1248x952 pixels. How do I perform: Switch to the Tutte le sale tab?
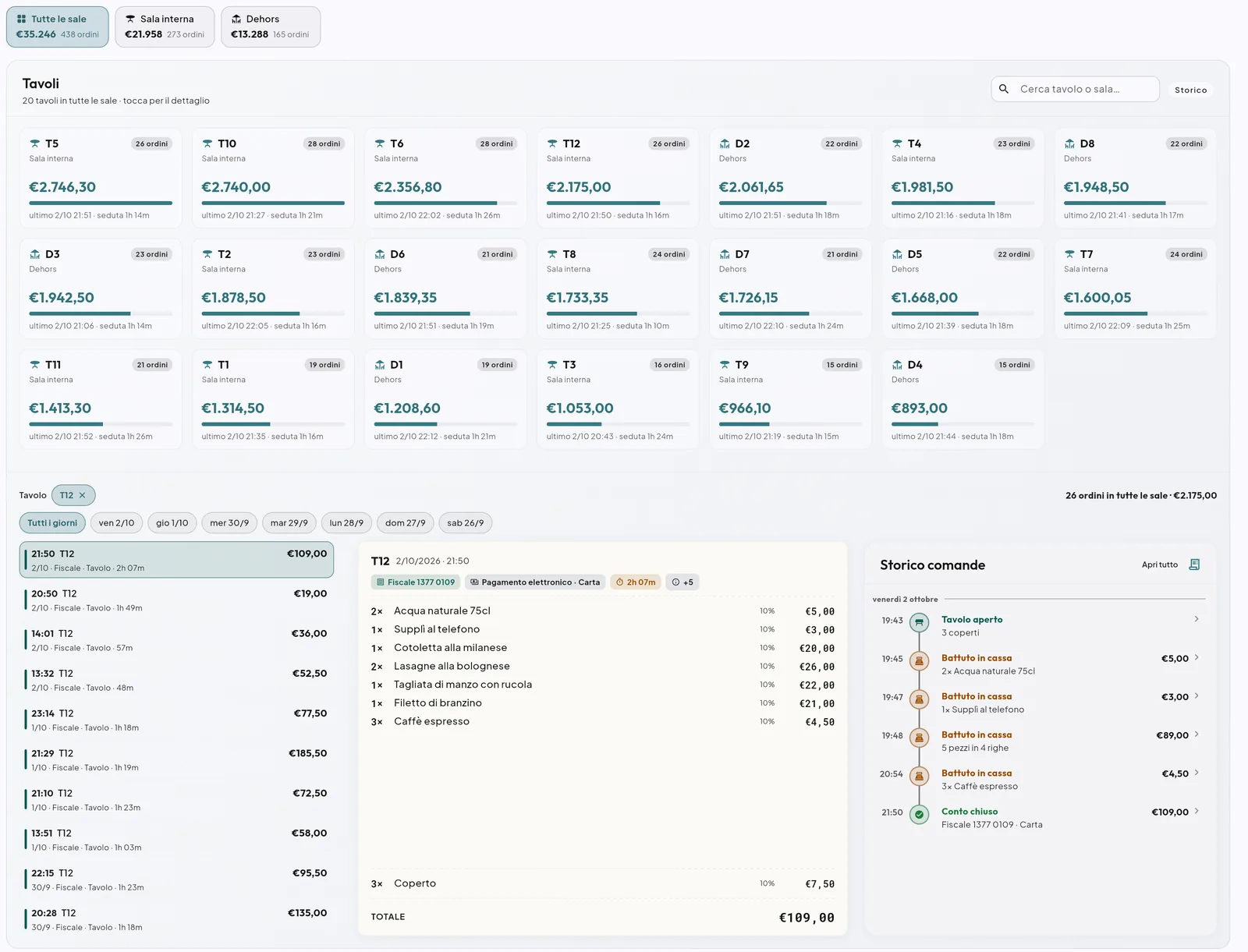pos(58,27)
